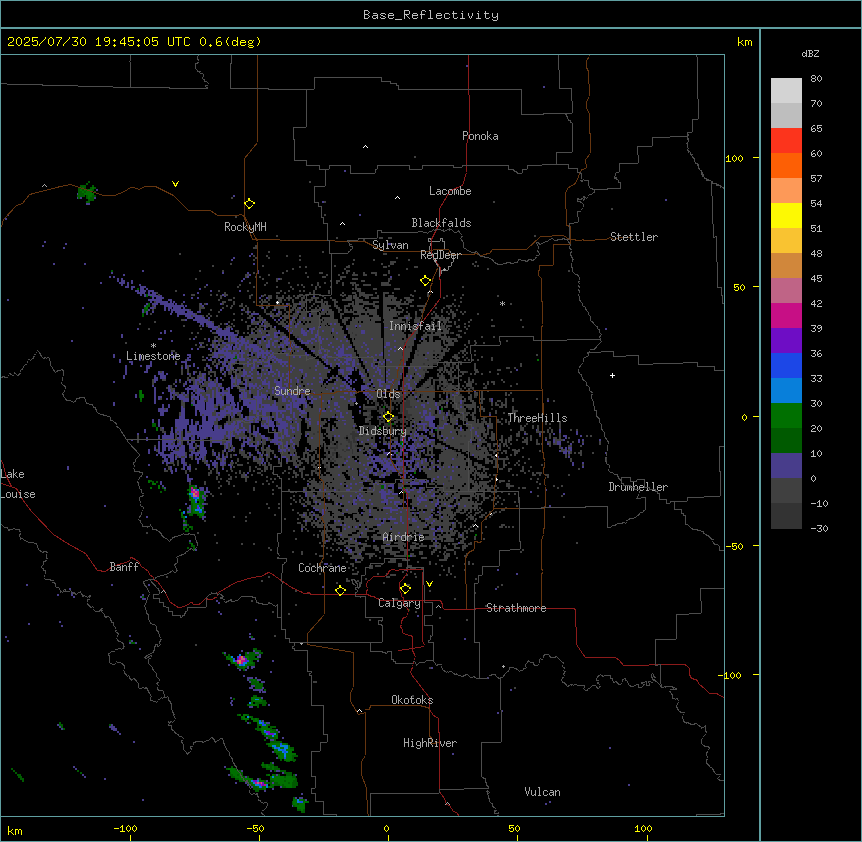This screenshot has height=842, width=862.
Task: Select the blue 33-36 dBZ legend swatch
Action: coord(786,365)
